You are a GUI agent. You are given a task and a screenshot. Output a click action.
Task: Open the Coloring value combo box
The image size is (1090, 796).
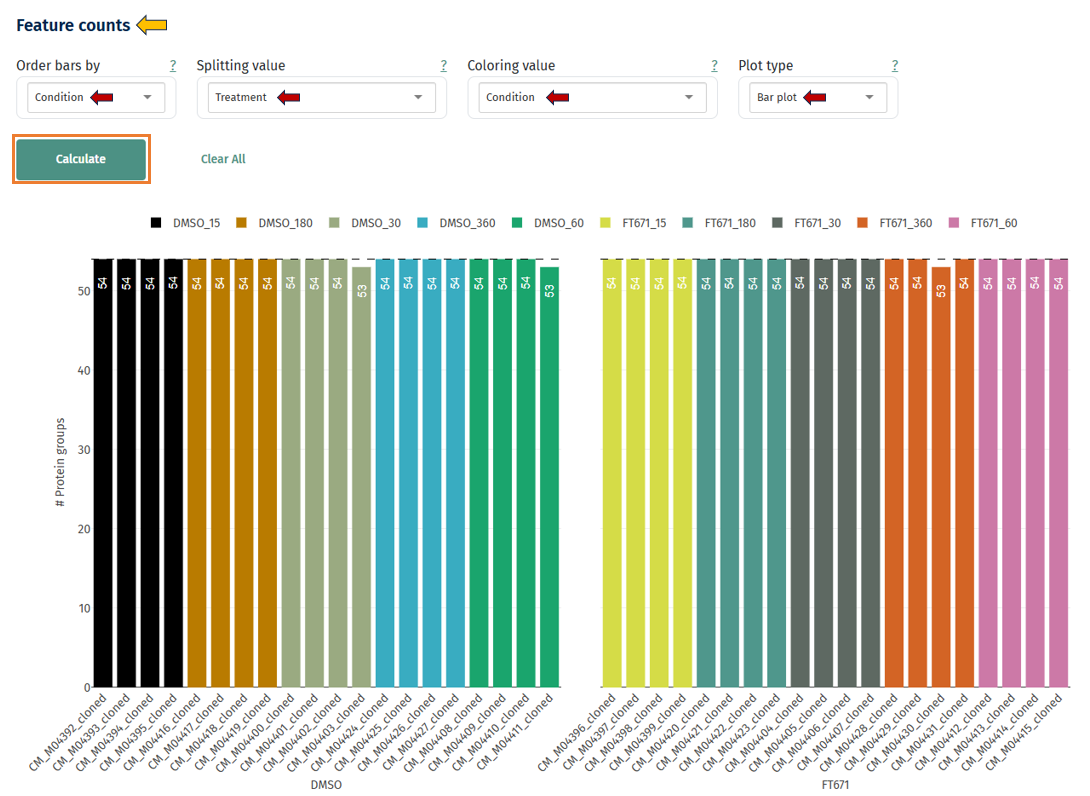tap(590, 97)
